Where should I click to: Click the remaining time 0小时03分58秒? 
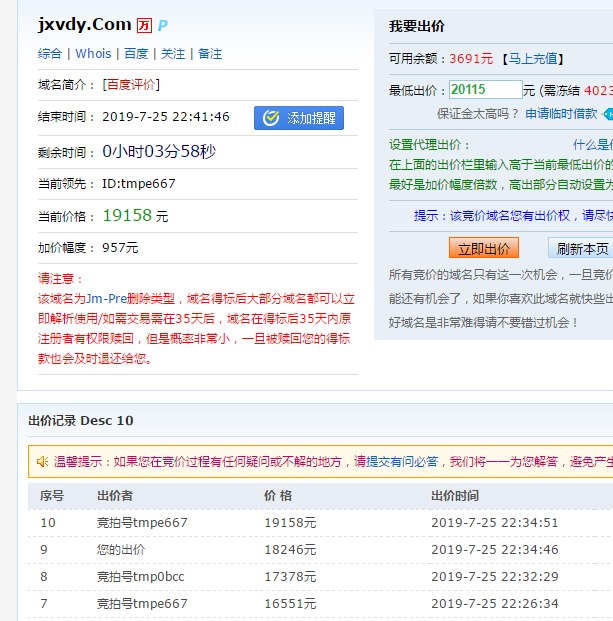tap(159, 151)
